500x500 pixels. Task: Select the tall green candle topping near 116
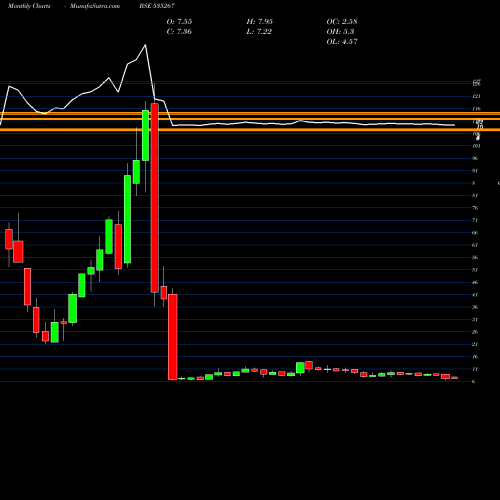(x=145, y=135)
